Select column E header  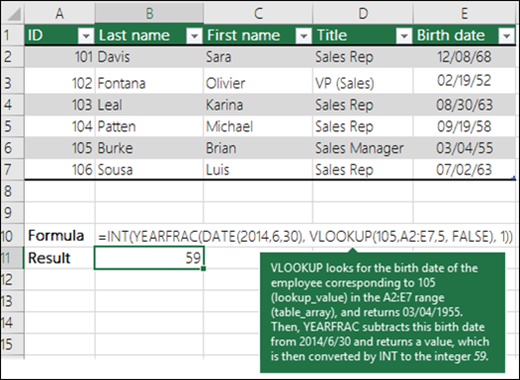tap(464, 13)
